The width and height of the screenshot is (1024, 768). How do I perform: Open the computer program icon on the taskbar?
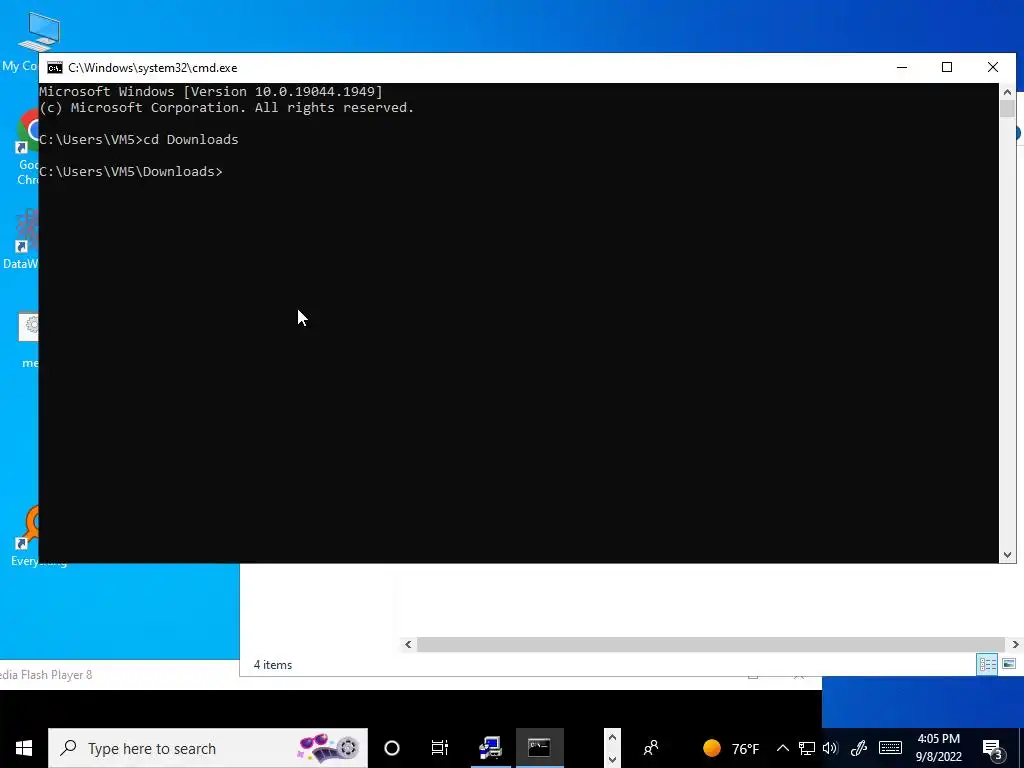point(490,748)
